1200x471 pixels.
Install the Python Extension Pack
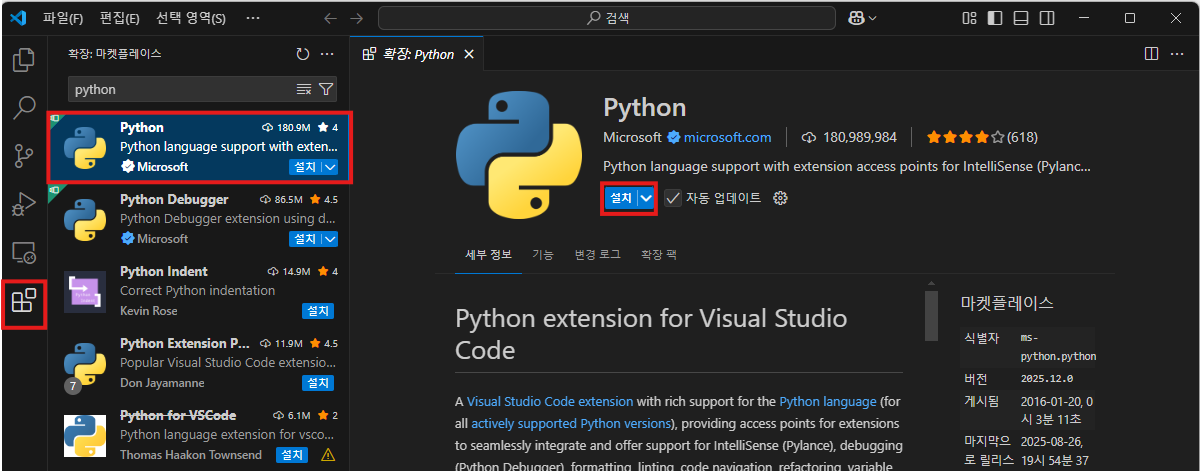(x=318, y=383)
